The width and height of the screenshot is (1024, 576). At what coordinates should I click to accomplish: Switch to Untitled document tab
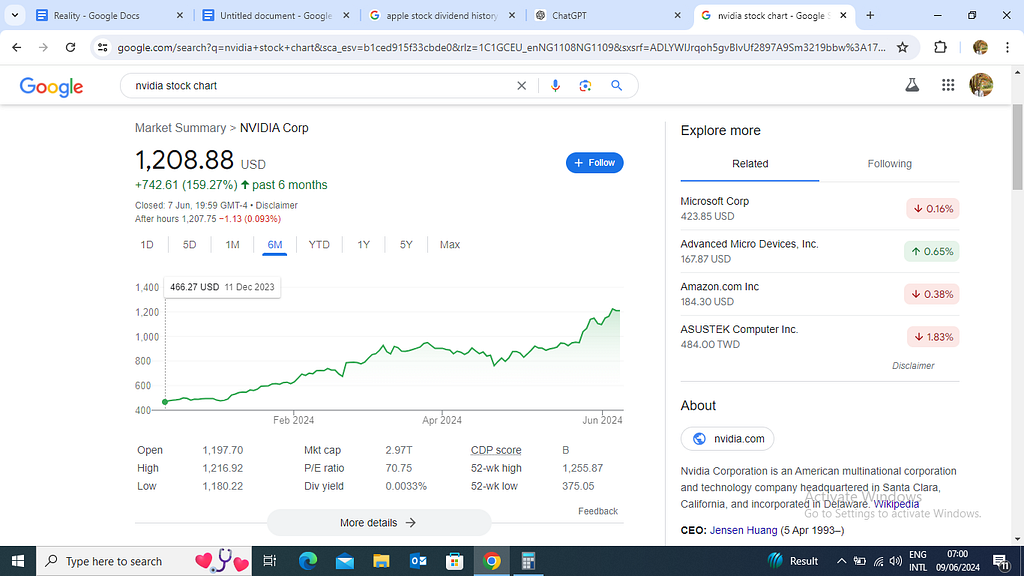point(276,15)
